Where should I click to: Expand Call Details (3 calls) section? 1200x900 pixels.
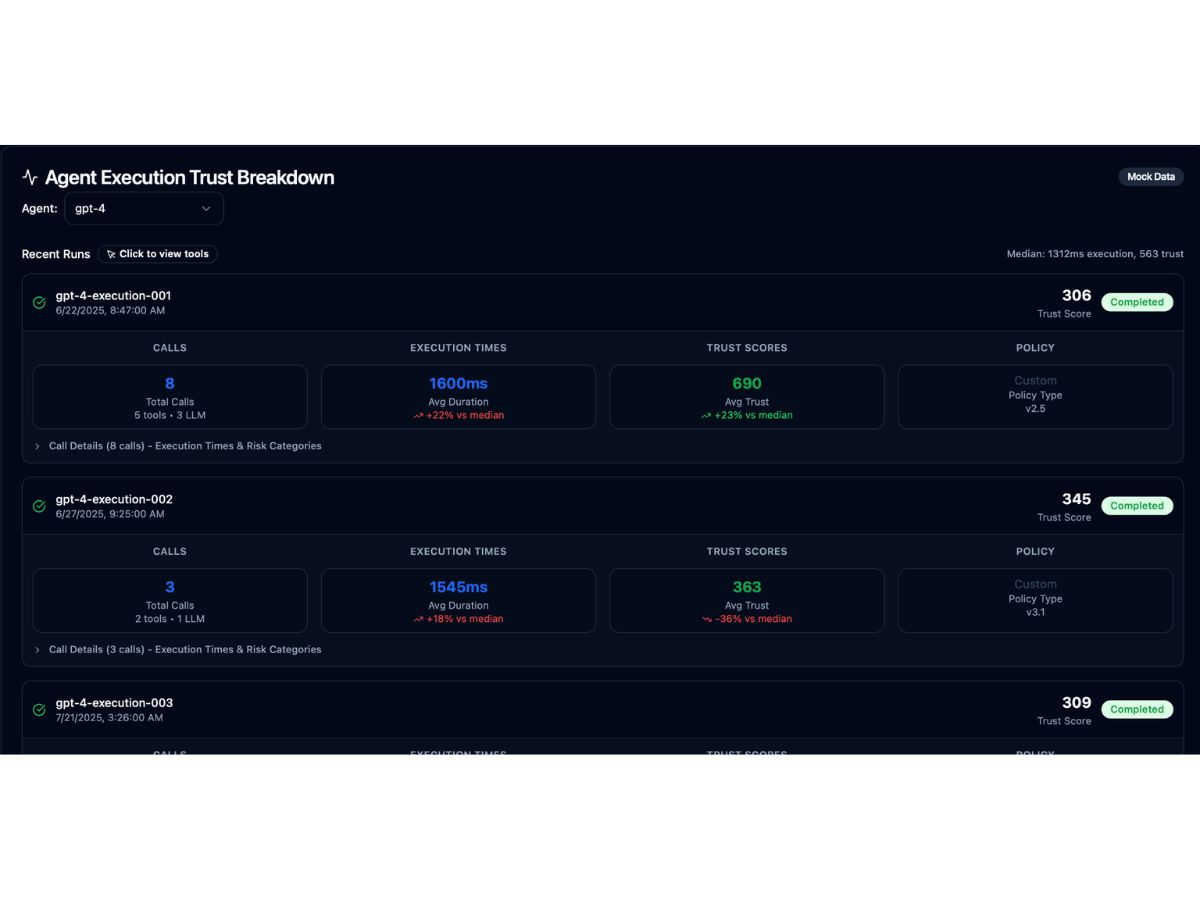tap(178, 649)
